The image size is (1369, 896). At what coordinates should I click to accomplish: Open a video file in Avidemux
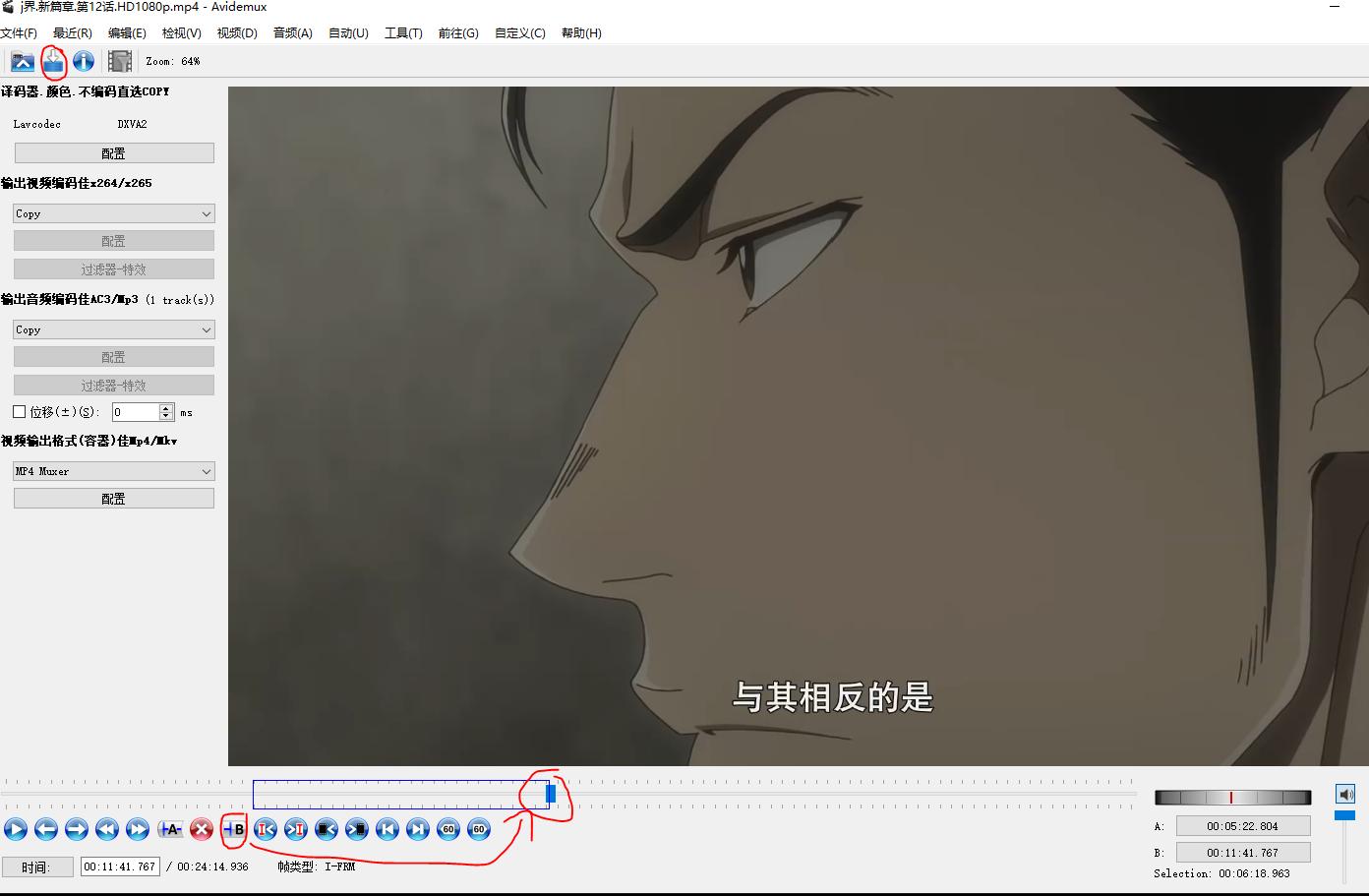coord(22,61)
